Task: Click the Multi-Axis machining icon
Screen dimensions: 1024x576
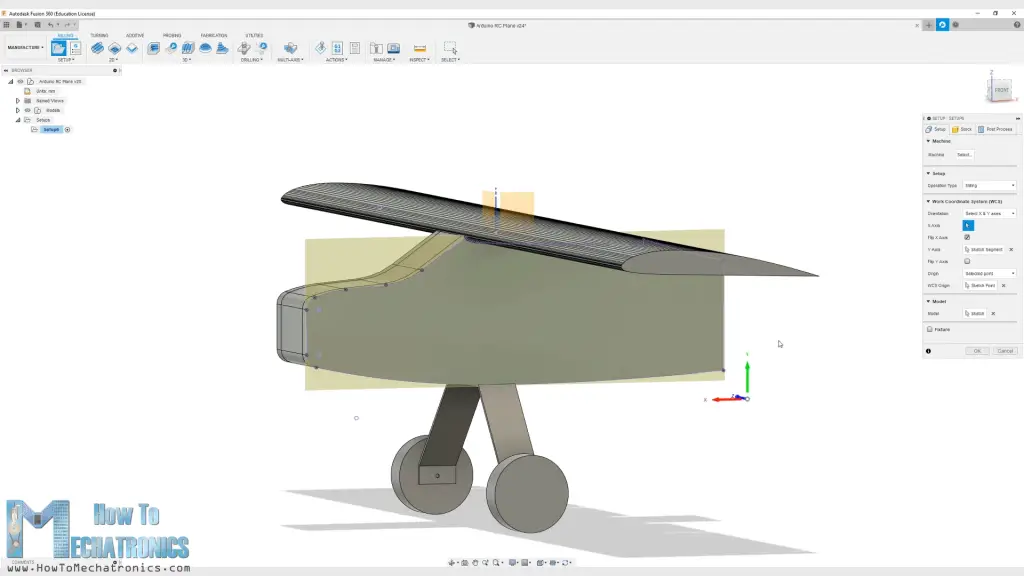Action: [x=291, y=46]
